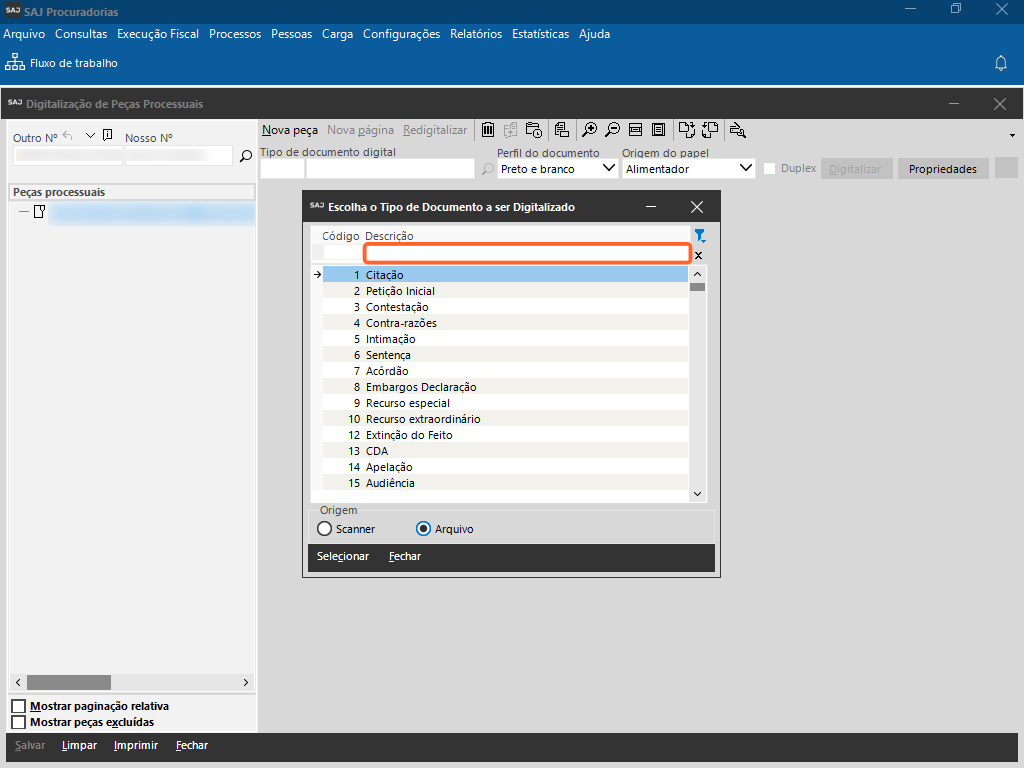Click the zoom out magnifier icon
Screen dimensions: 1024x768
pyautogui.click(x=612, y=130)
